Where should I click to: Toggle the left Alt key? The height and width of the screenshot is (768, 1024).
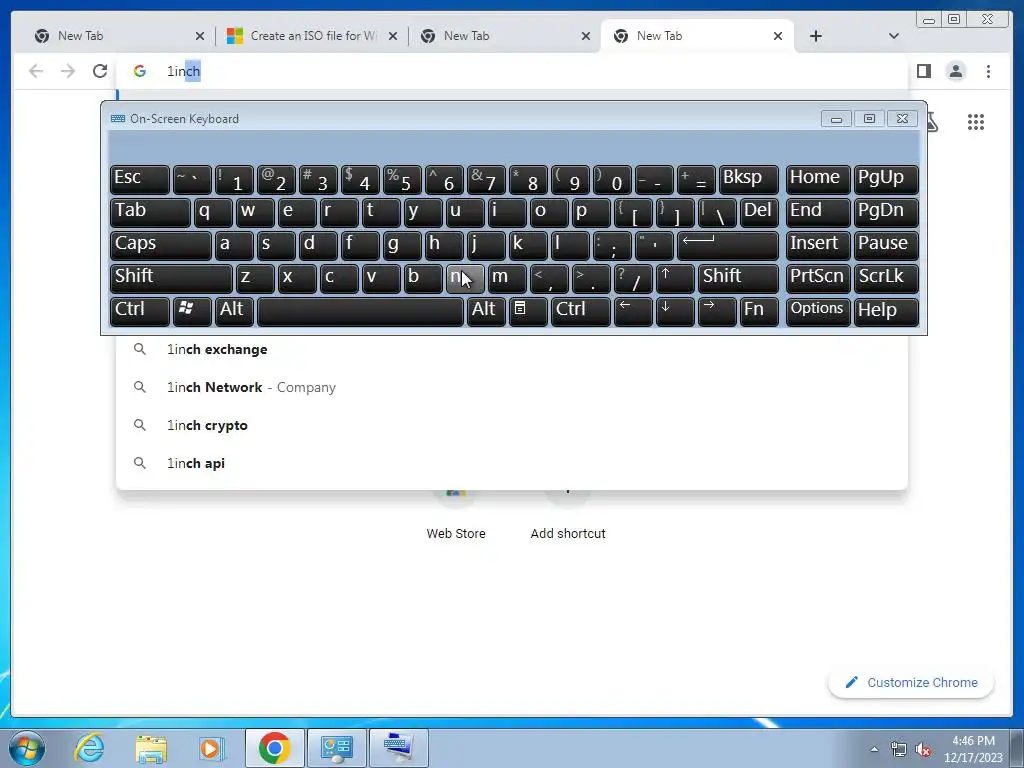tap(234, 311)
